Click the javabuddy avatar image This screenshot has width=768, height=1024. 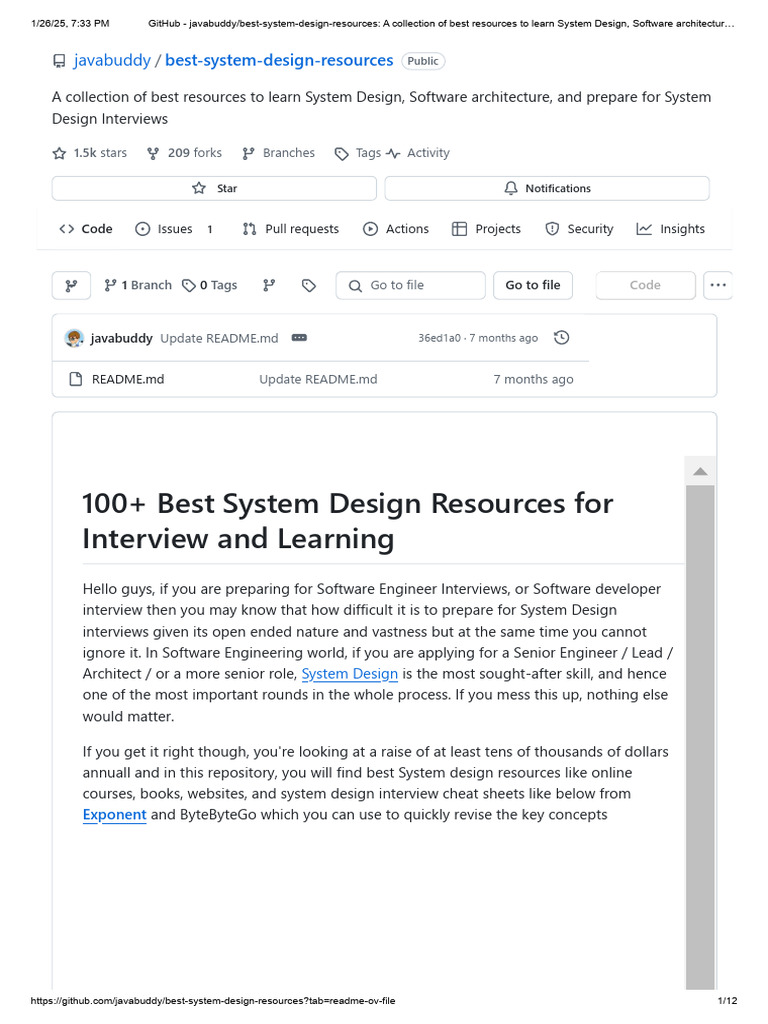pyautogui.click(x=74, y=338)
